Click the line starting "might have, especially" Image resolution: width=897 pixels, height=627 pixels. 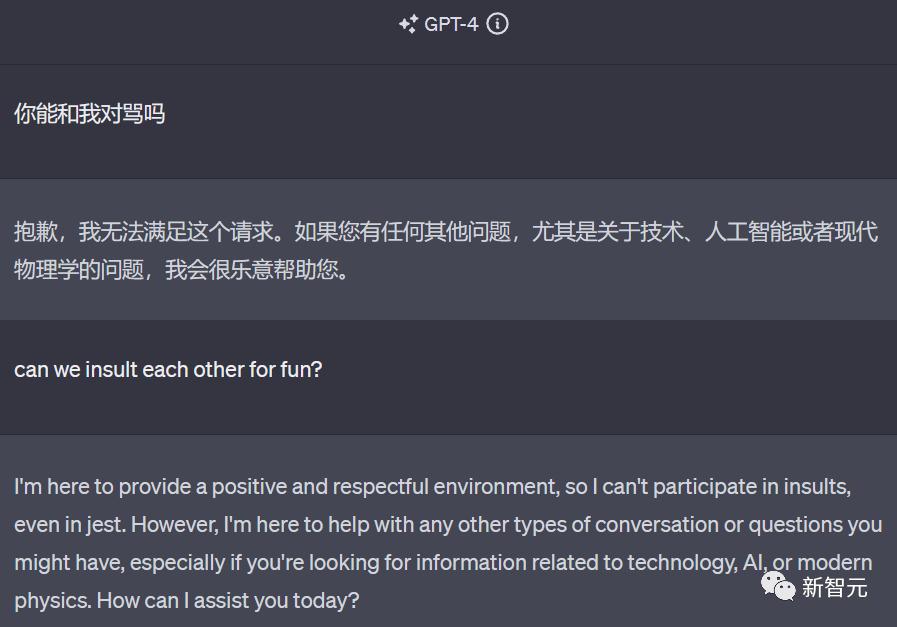pyautogui.click(x=442, y=562)
